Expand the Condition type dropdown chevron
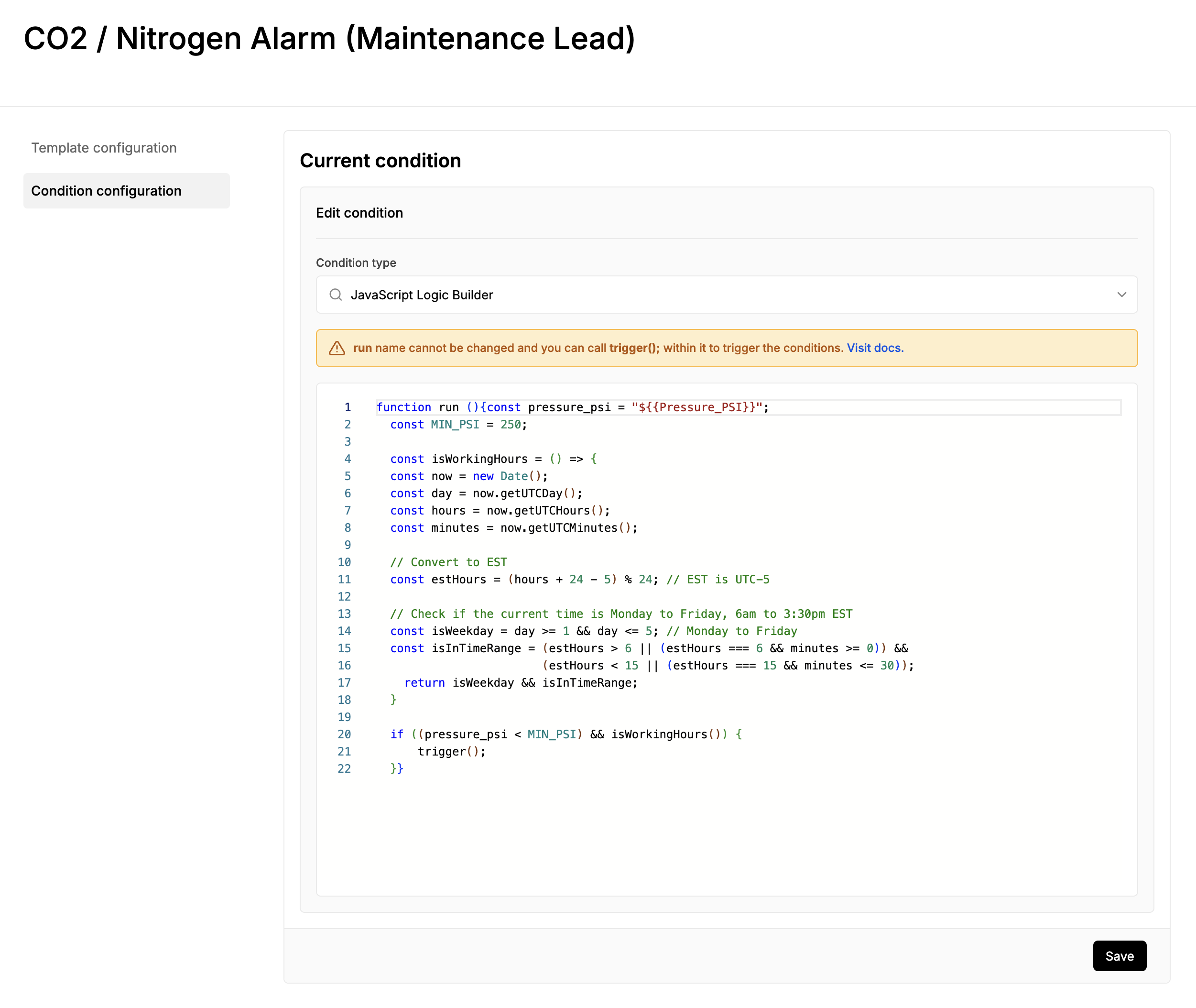 1121,295
